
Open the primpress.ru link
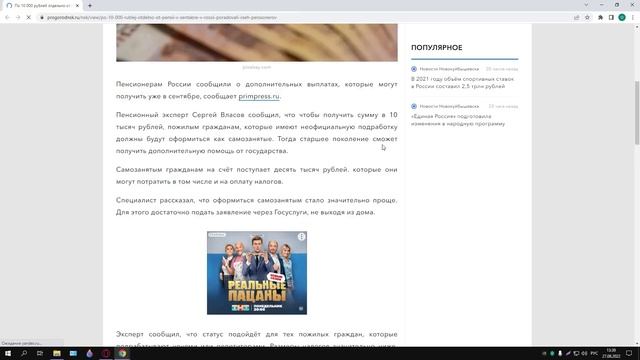click(259, 96)
